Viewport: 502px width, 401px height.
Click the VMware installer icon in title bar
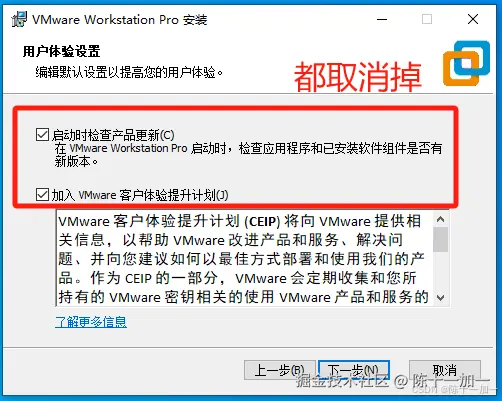pos(19,19)
